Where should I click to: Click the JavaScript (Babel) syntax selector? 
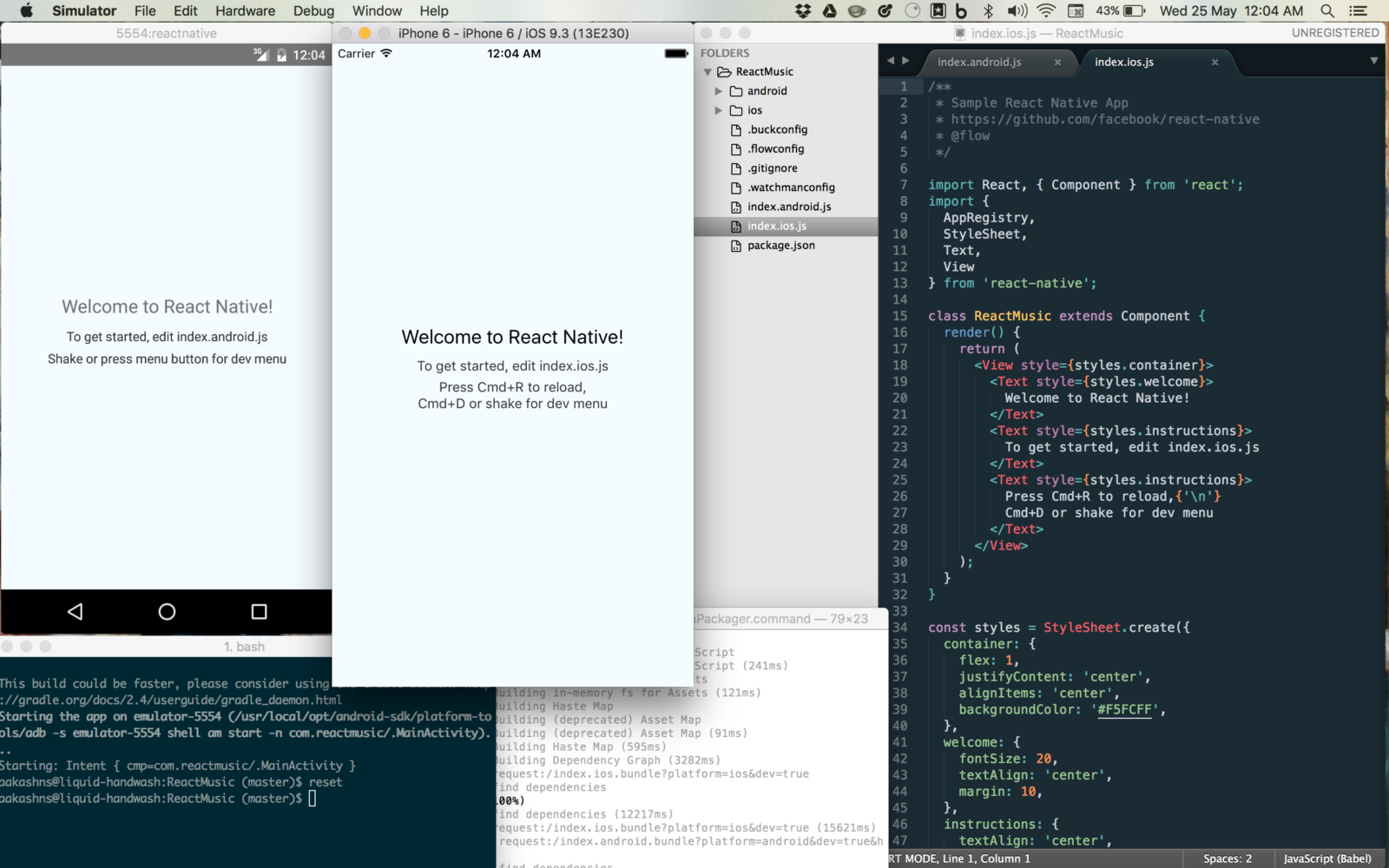tap(1326, 858)
